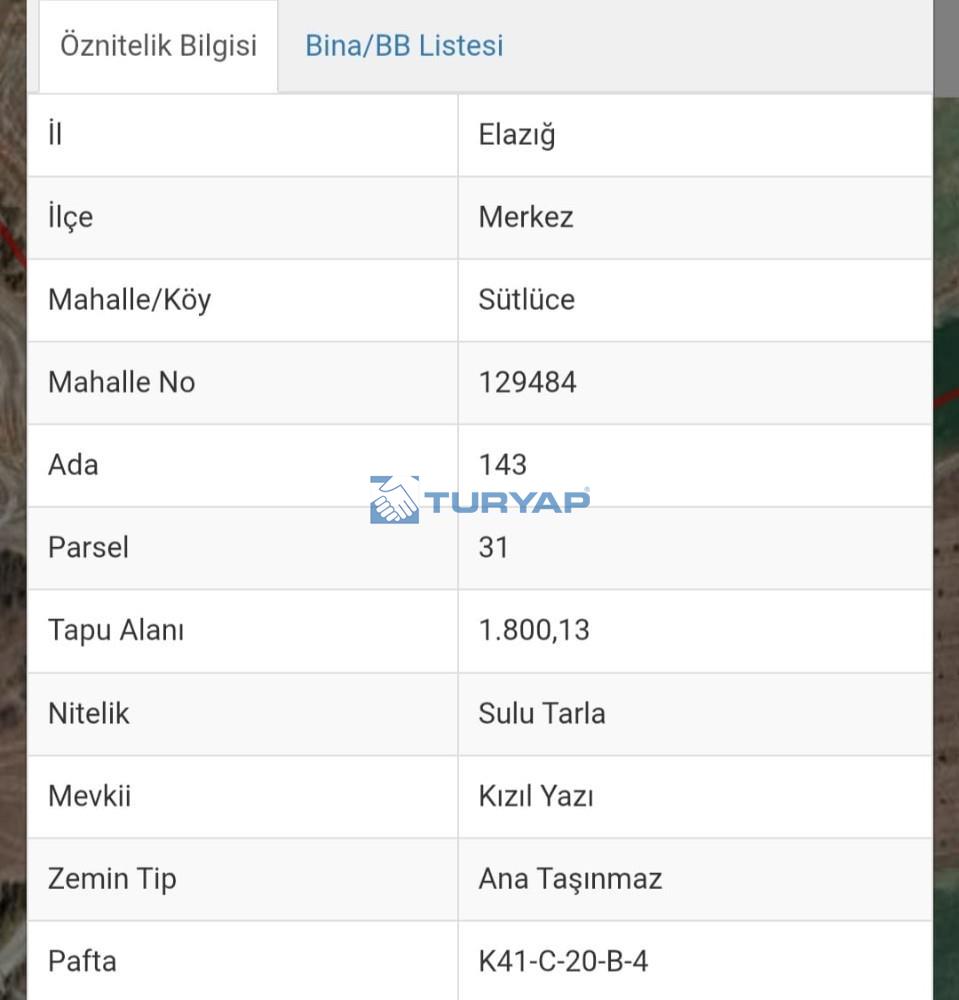
Task: Click the Ana Taşınmaz value
Action: 570,879
